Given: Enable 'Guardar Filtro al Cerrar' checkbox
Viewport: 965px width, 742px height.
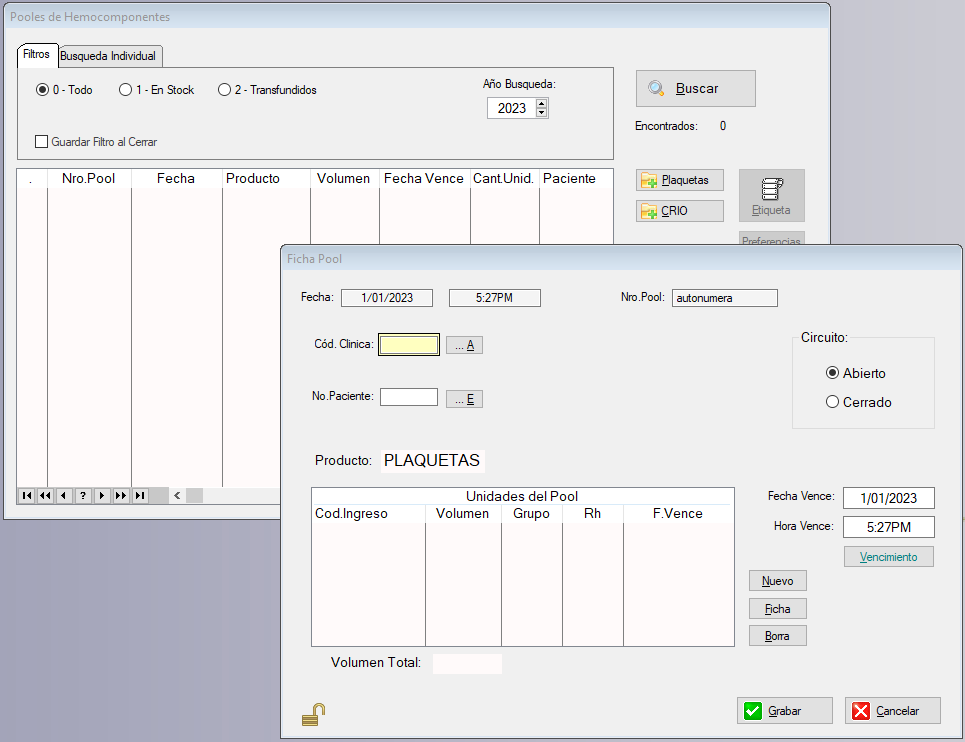Looking at the screenshot, I should [x=42, y=142].
